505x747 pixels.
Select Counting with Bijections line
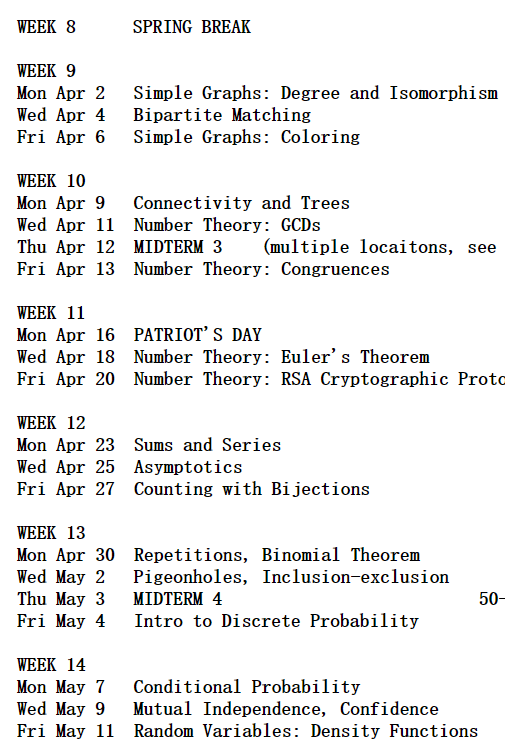coord(252,489)
